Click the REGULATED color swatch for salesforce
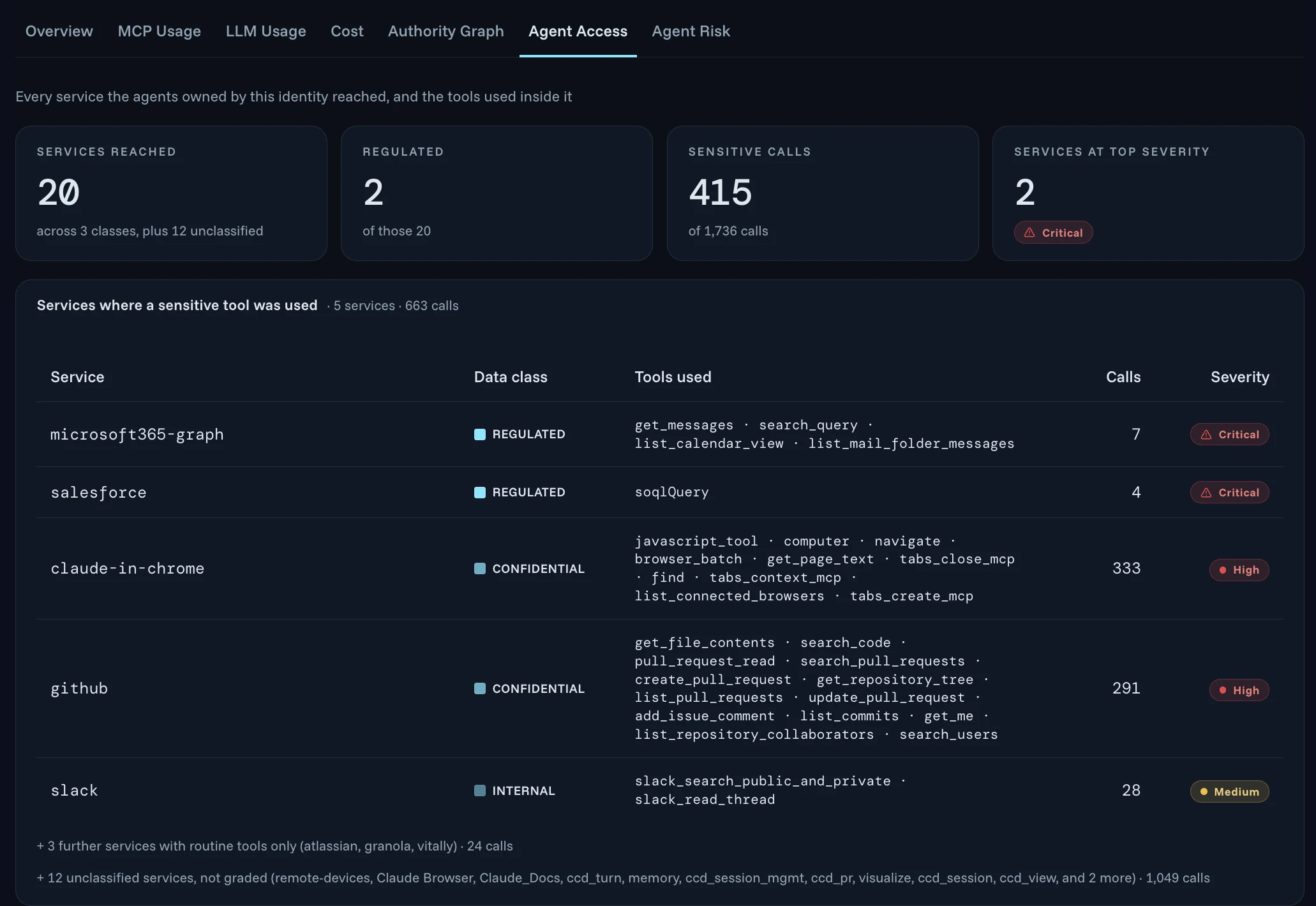Image resolution: width=1316 pixels, height=906 pixels. [480, 493]
